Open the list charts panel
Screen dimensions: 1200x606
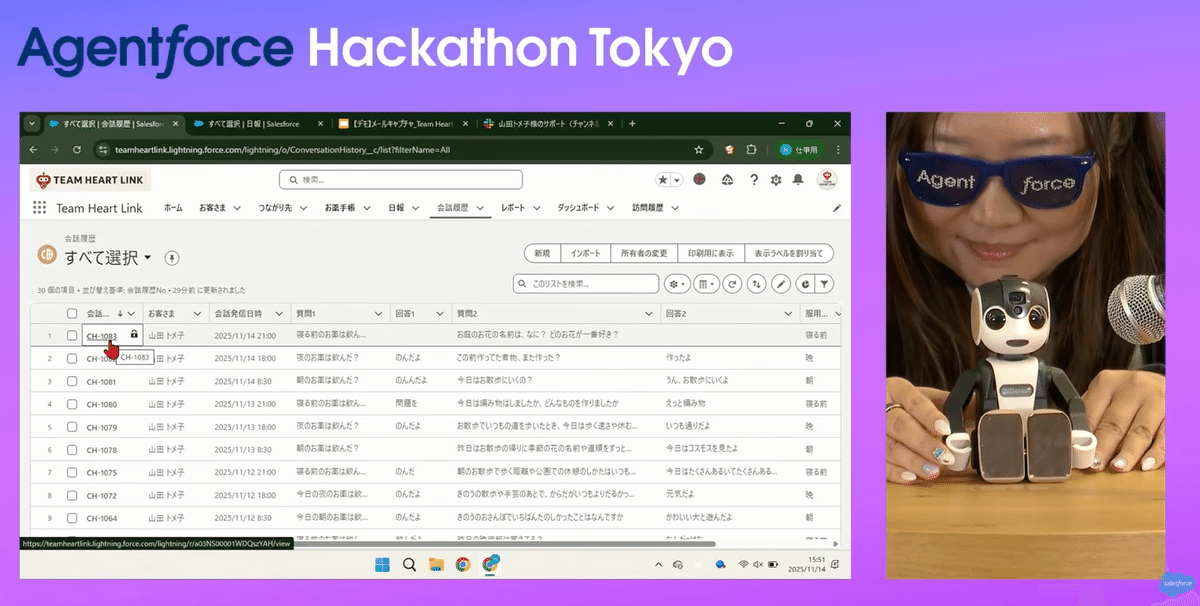point(804,283)
